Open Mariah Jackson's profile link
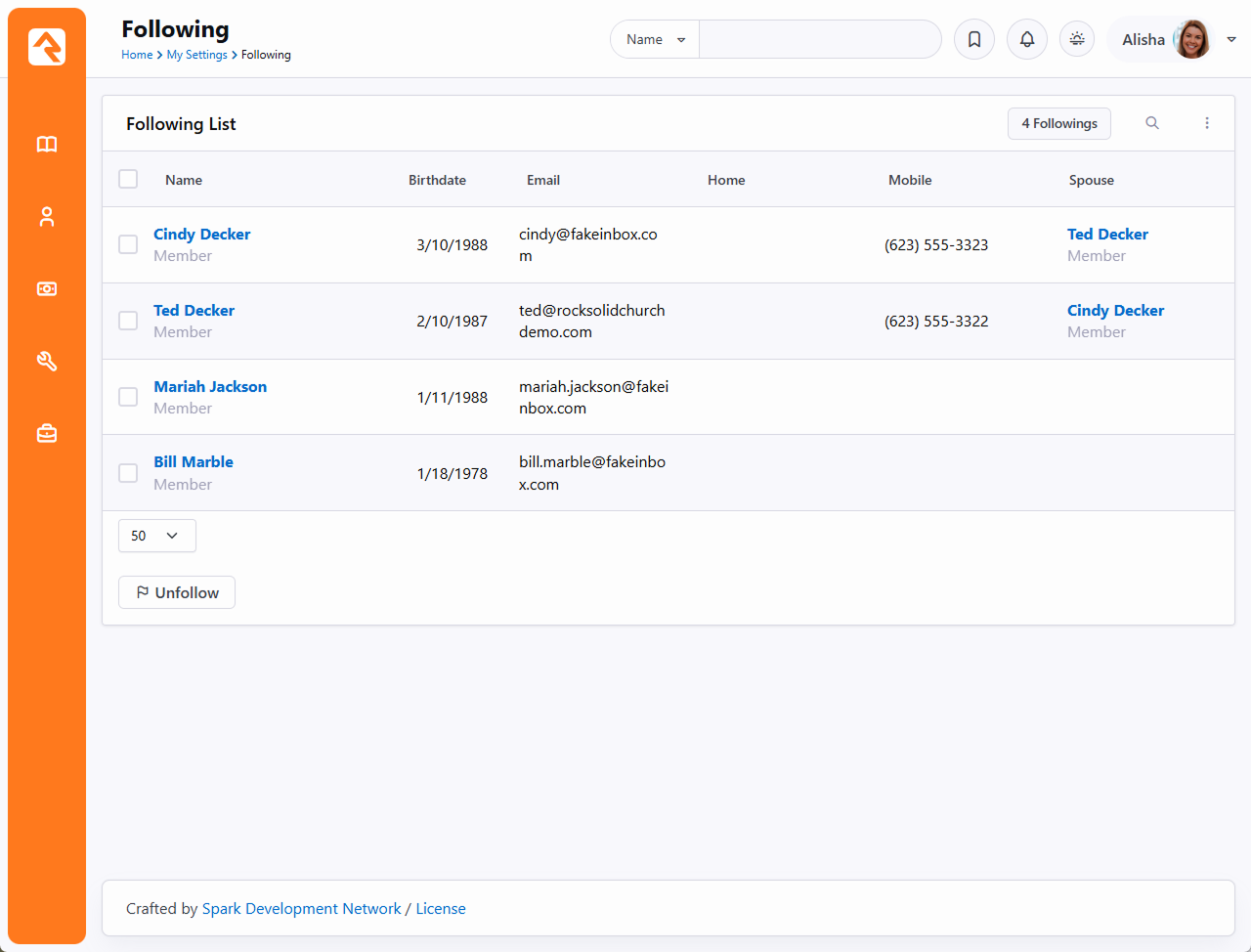Image resolution: width=1251 pixels, height=952 pixels. 210,386
